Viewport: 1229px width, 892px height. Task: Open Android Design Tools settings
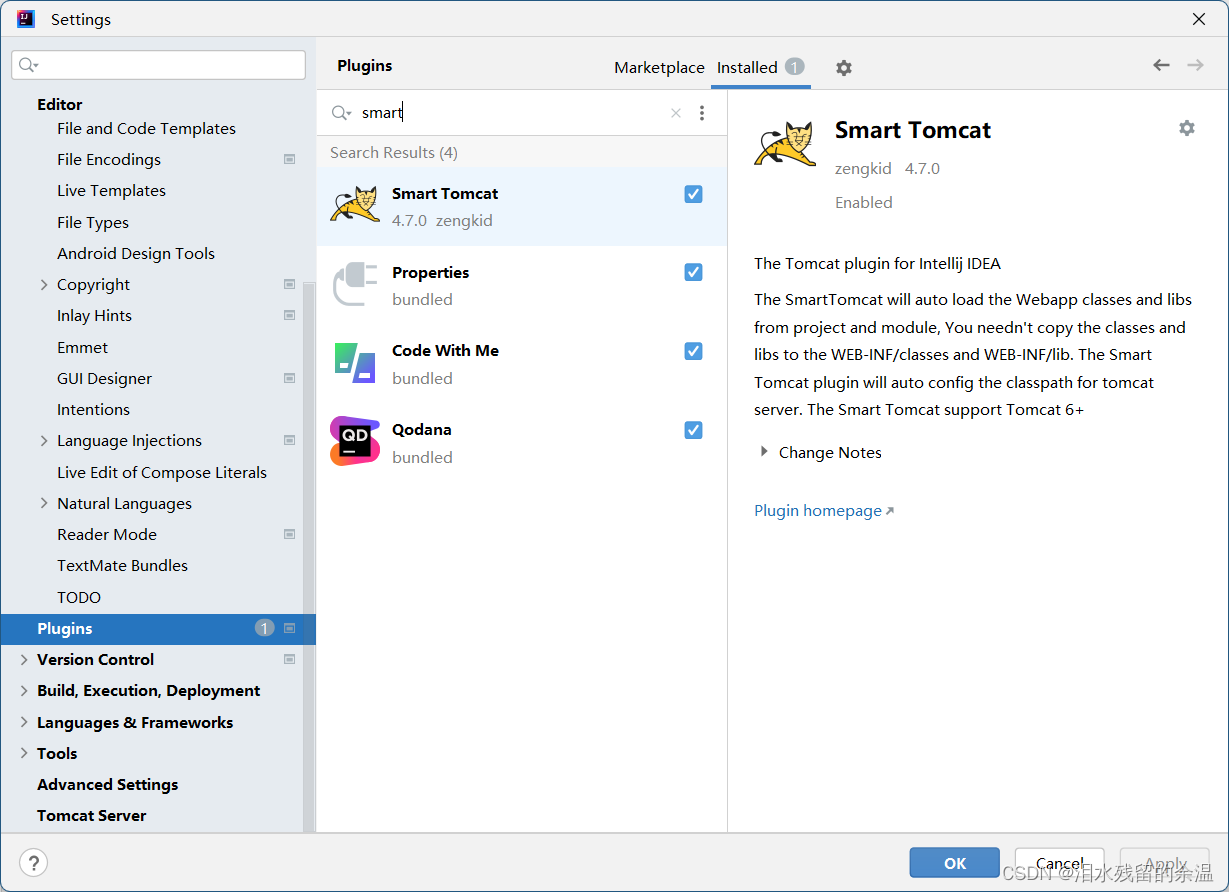point(136,253)
